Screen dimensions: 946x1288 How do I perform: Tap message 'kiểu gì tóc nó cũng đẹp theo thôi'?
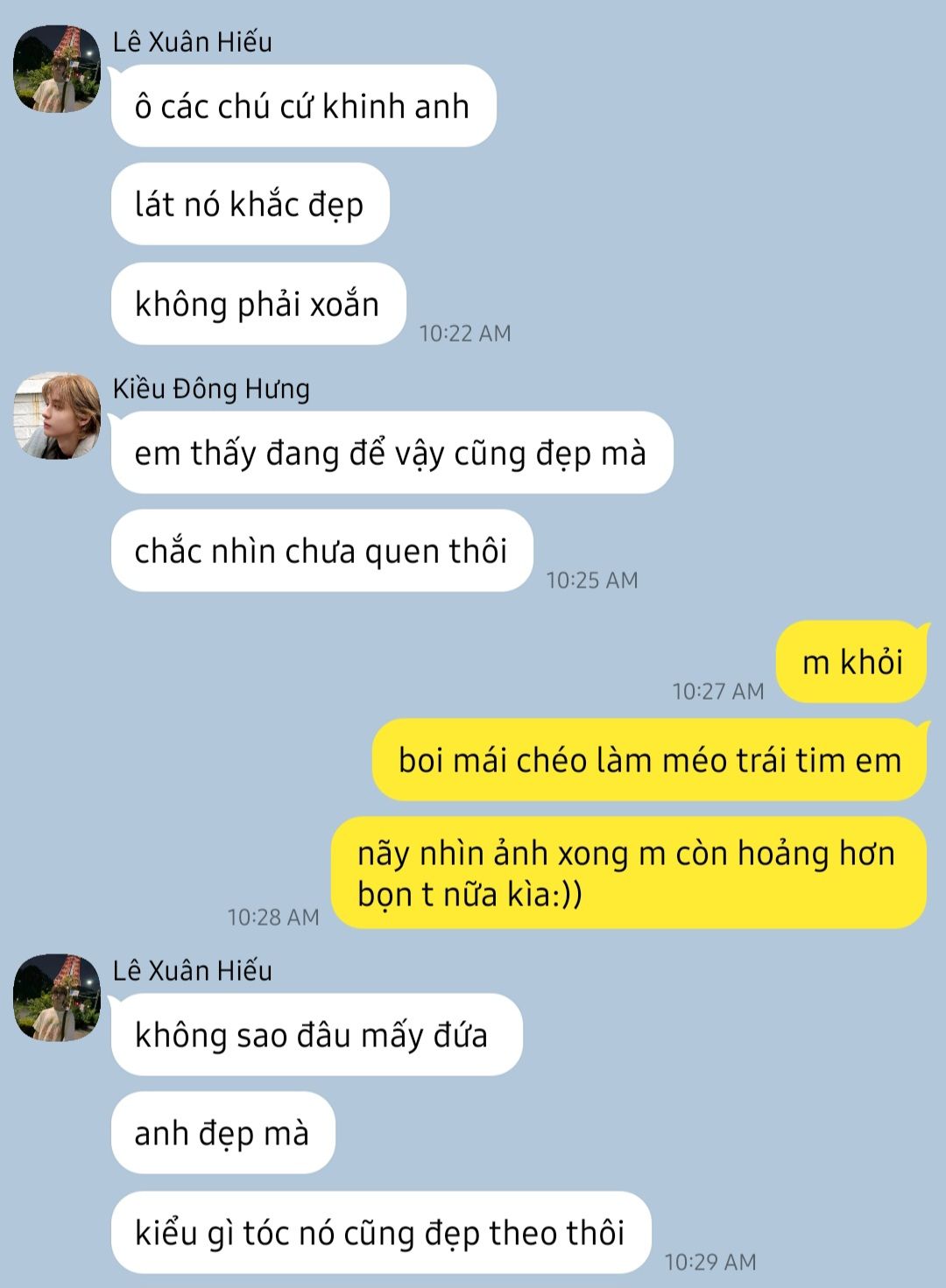click(x=380, y=1232)
